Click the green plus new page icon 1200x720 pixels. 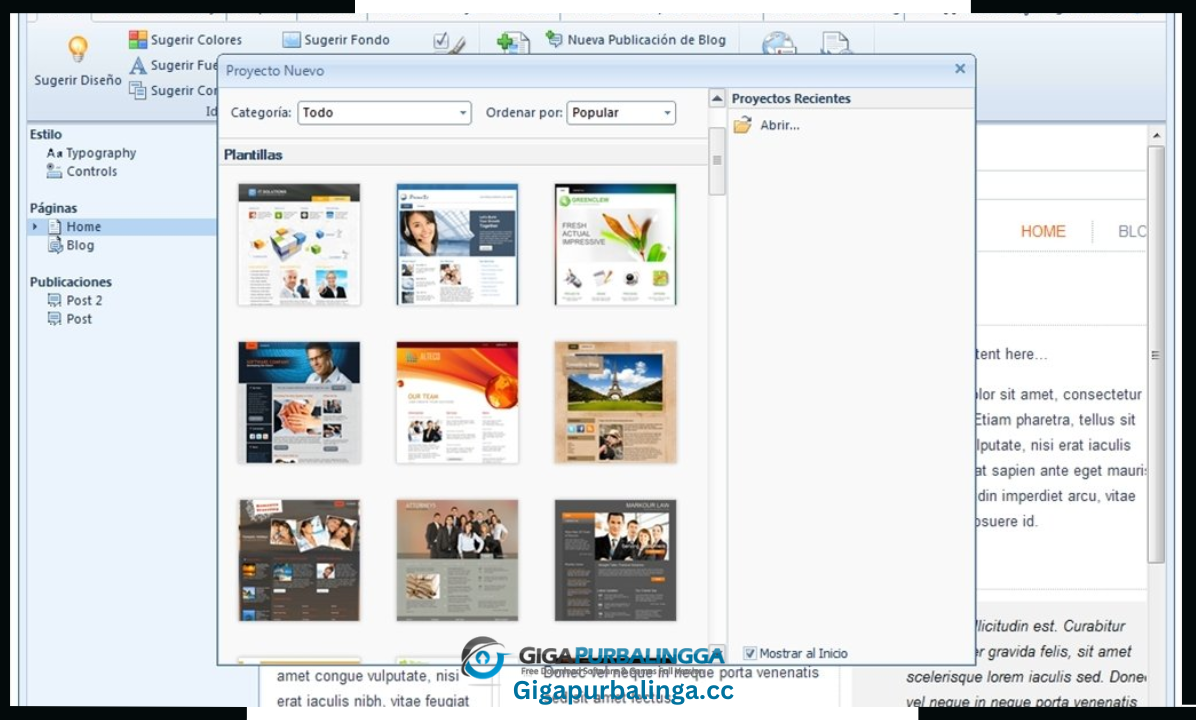[x=513, y=43]
